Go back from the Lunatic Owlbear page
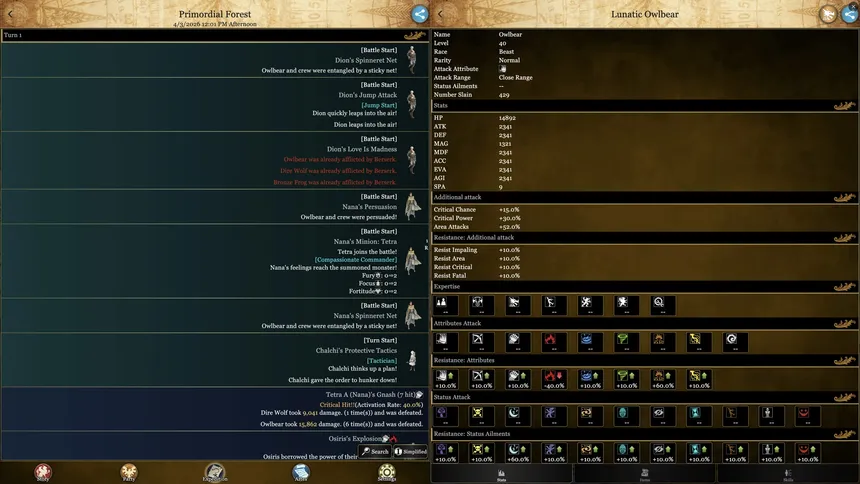The width and height of the screenshot is (860, 484). 440,14
